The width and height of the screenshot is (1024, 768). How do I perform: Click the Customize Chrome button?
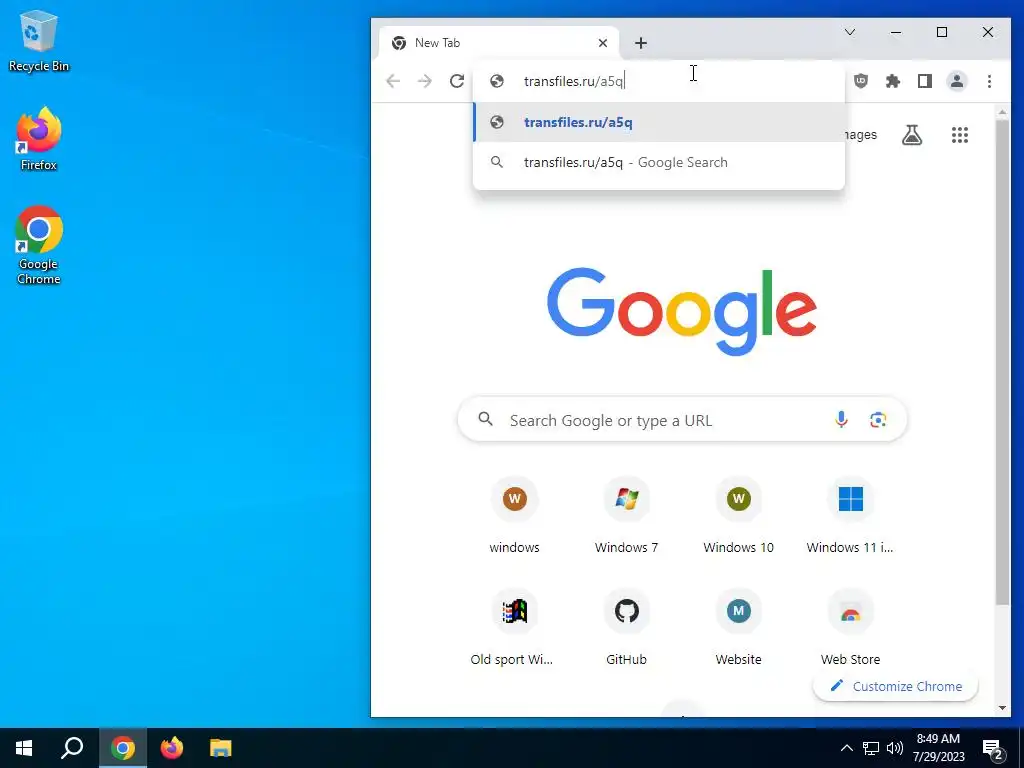(896, 686)
